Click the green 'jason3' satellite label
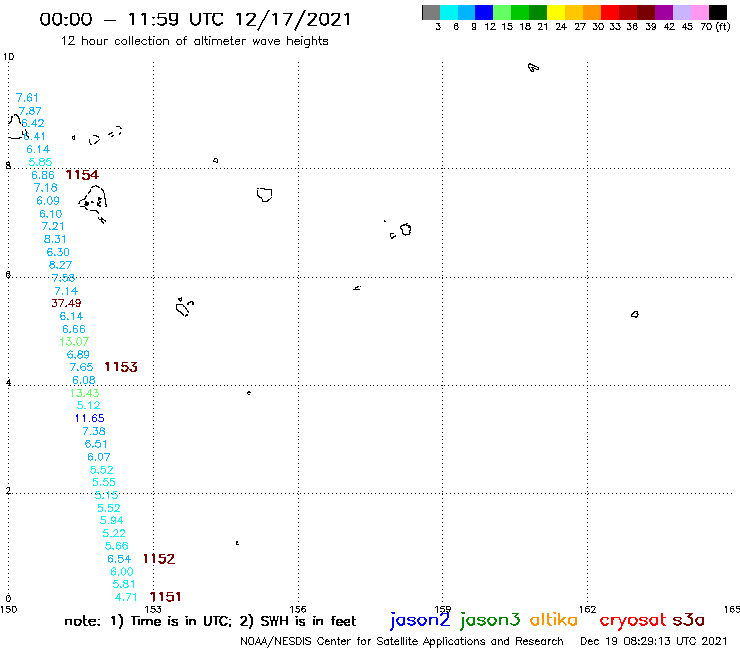This screenshot has width=740, height=650. pos(490,620)
